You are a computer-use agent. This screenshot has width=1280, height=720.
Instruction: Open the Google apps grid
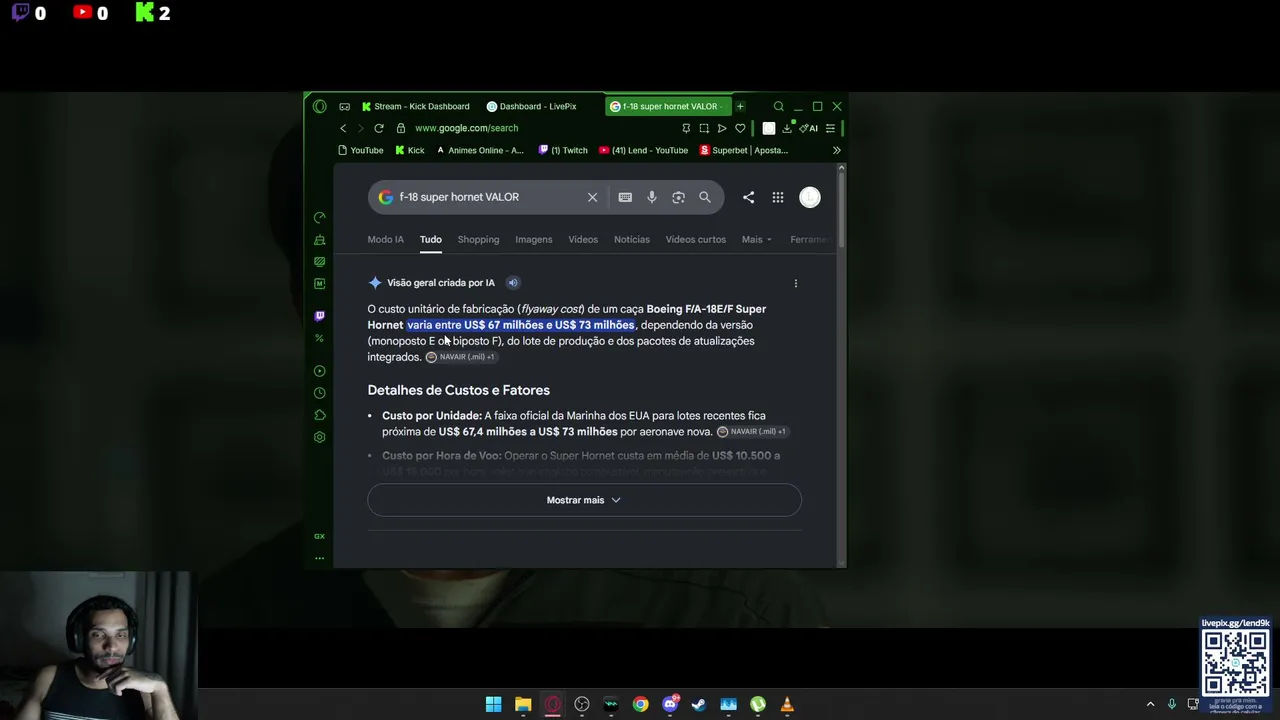[778, 197]
